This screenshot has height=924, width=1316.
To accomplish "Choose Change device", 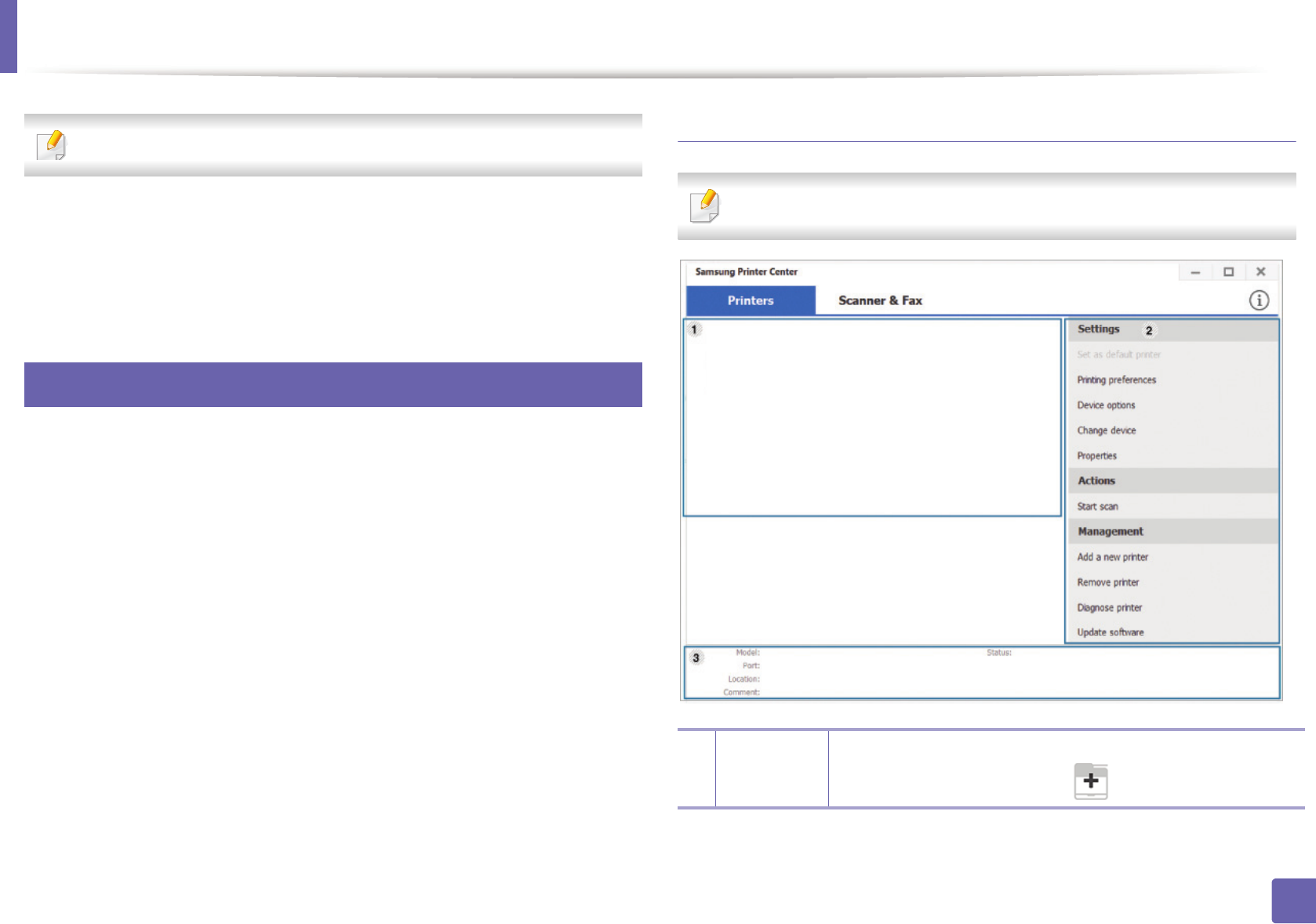I will [x=1106, y=431].
